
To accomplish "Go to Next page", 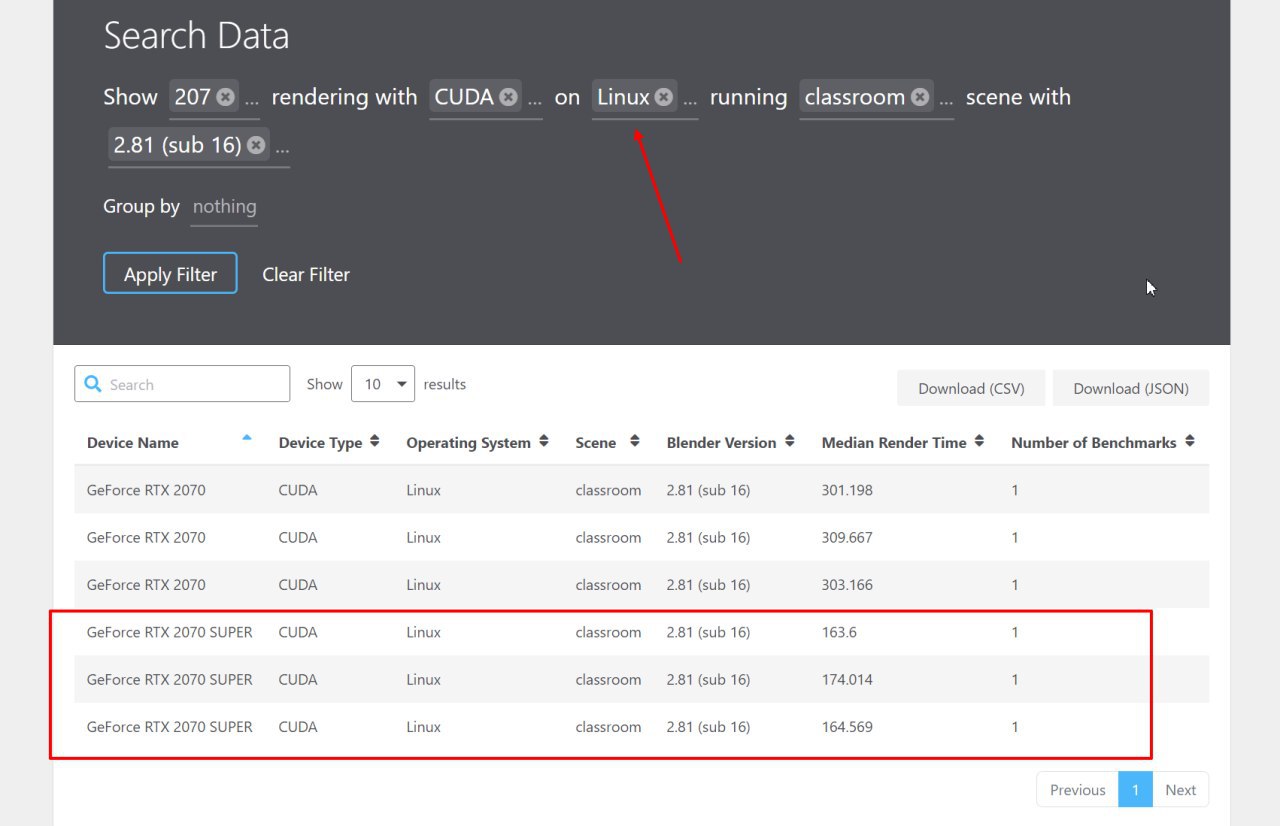I will (x=1180, y=790).
